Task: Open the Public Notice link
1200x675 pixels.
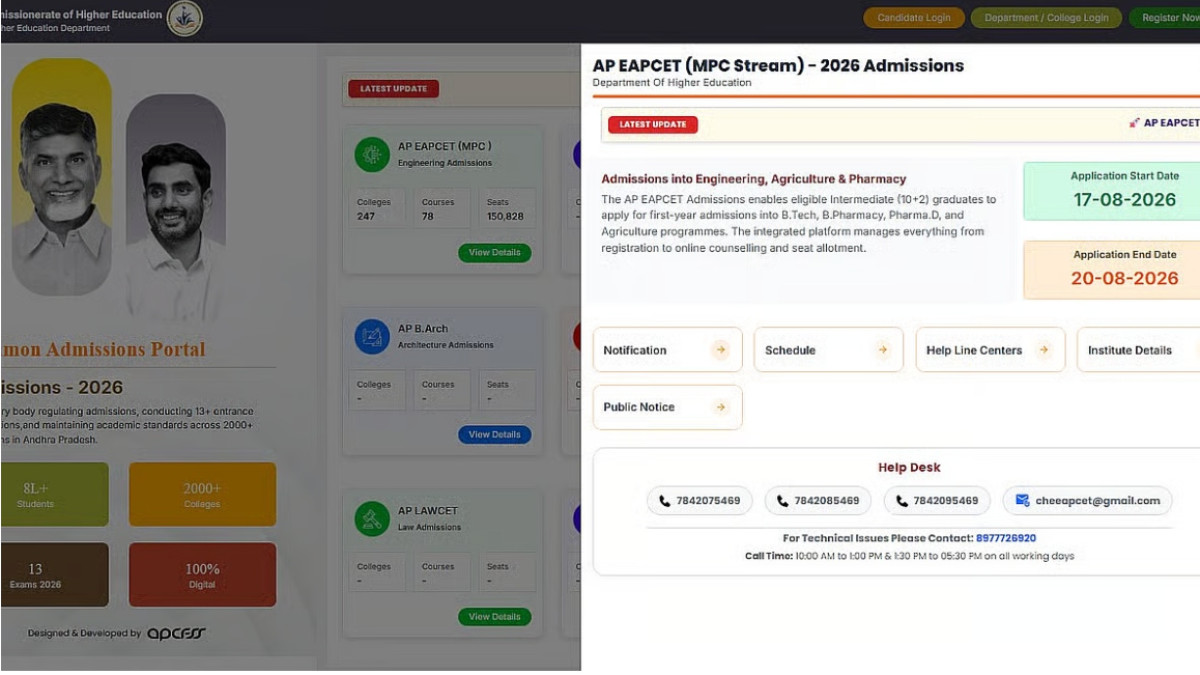Action: [x=667, y=407]
